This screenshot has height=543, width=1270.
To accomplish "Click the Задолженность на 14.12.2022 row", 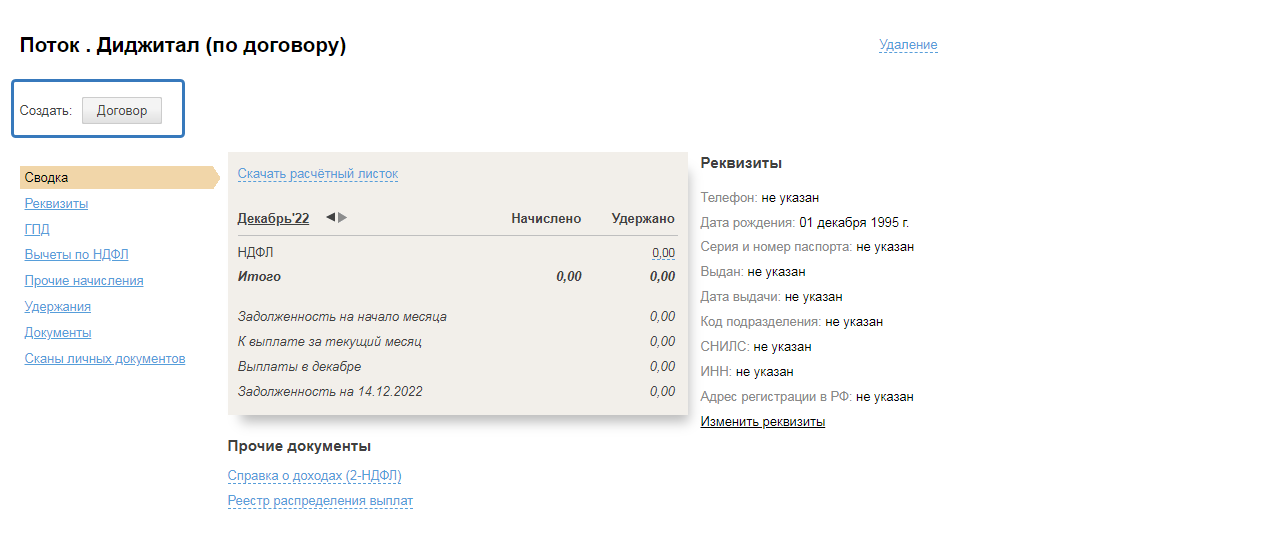I will [x=330, y=392].
